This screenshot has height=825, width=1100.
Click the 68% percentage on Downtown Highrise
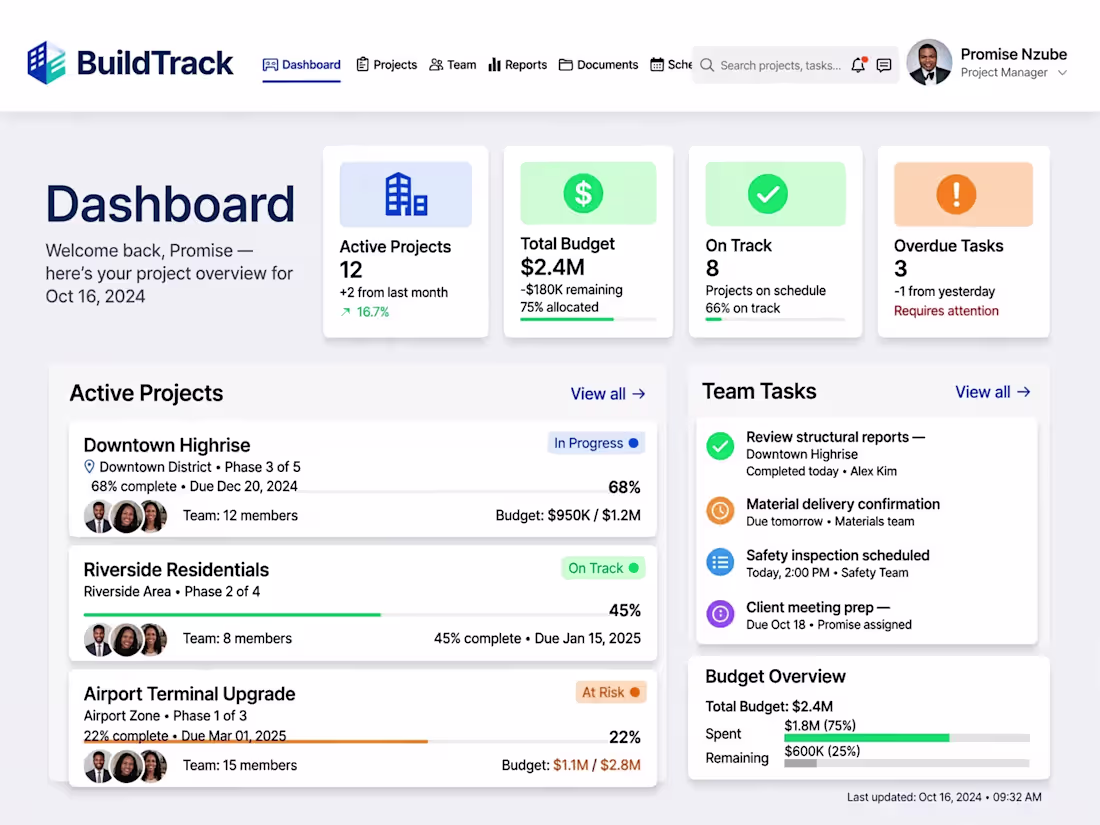pos(624,488)
